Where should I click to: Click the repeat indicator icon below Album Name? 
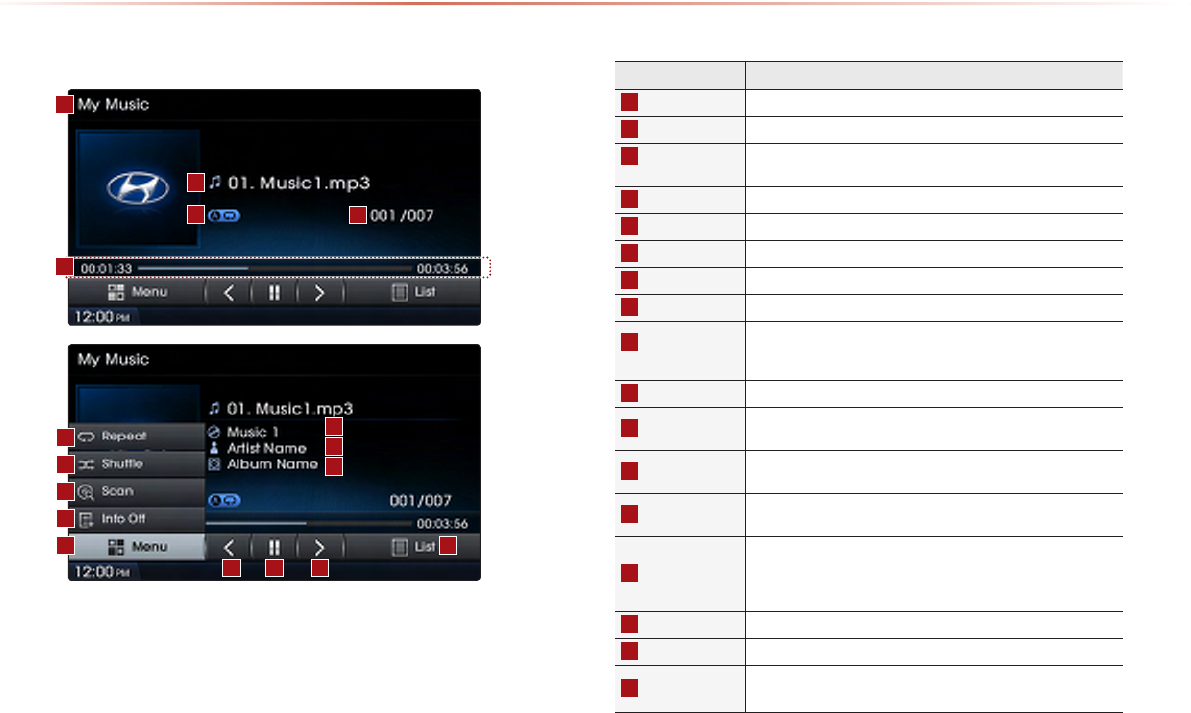coord(224,500)
